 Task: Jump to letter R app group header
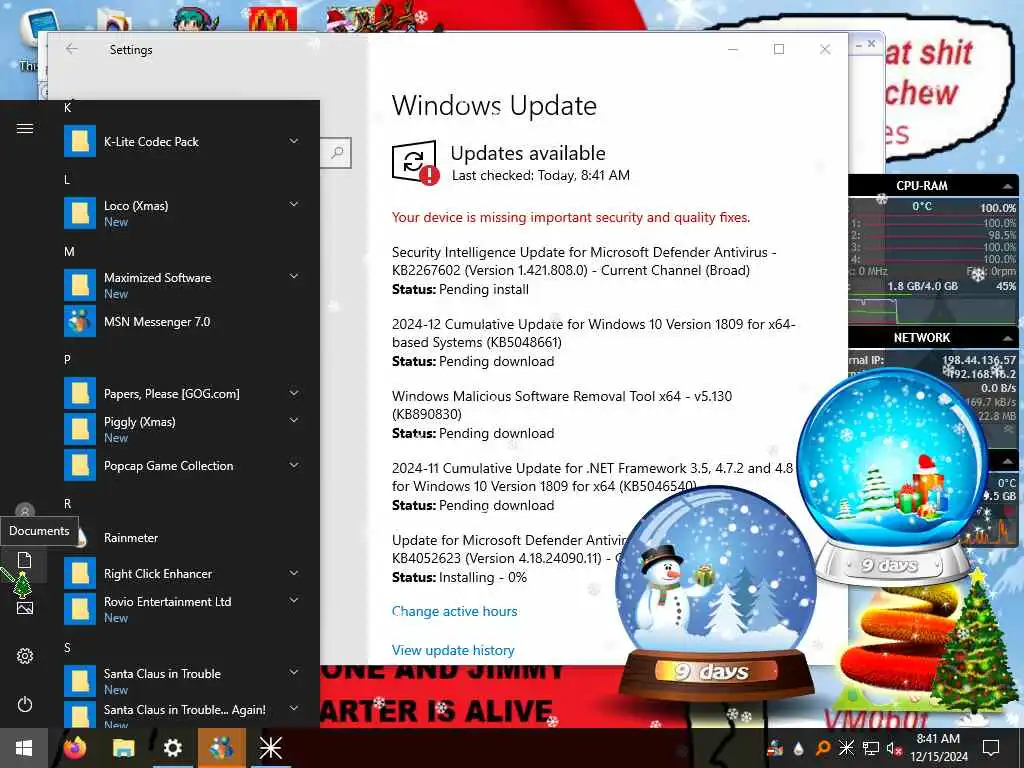(67, 504)
